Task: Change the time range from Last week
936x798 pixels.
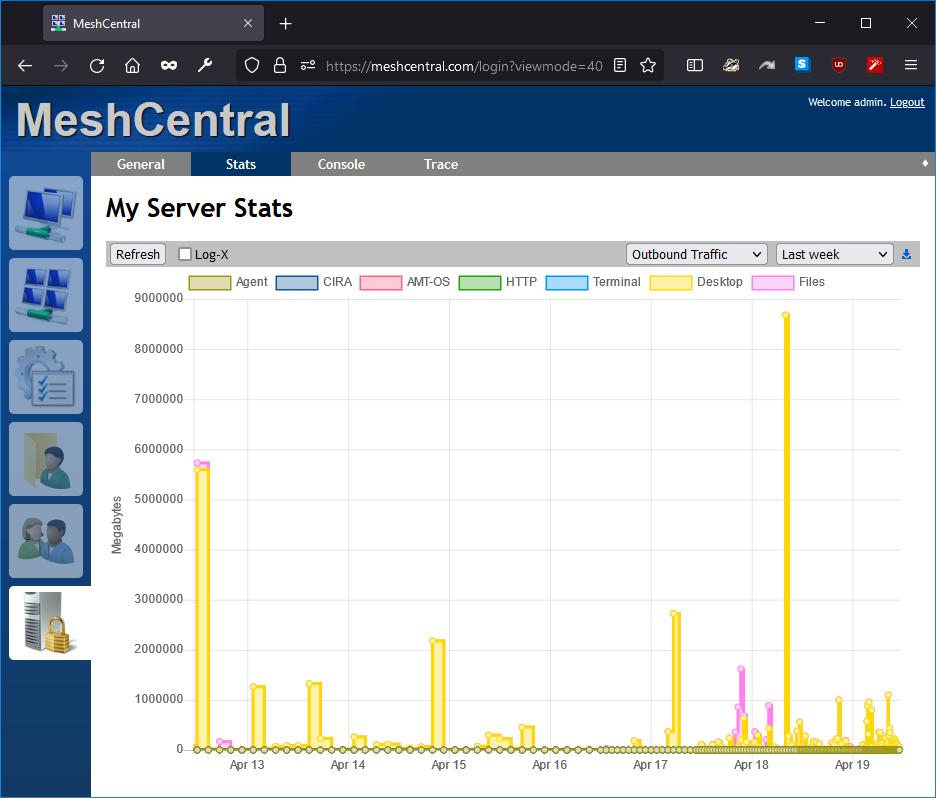Action: [x=834, y=254]
